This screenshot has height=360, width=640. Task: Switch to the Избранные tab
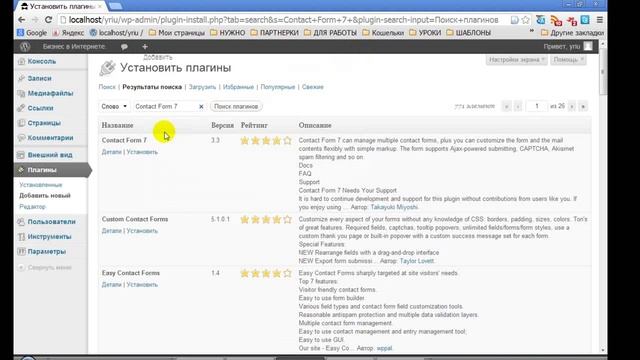coord(238,87)
